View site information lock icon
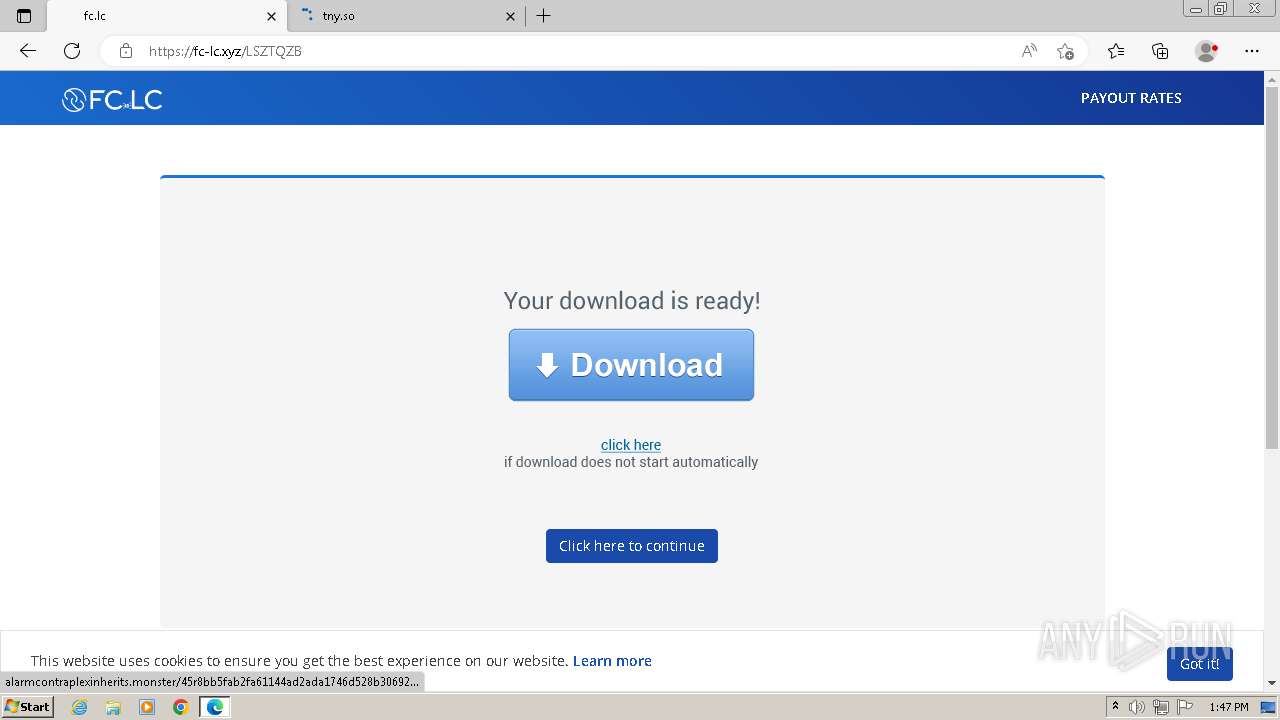Image resolution: width=1280 pixels, height=720 pixels. 125,51
